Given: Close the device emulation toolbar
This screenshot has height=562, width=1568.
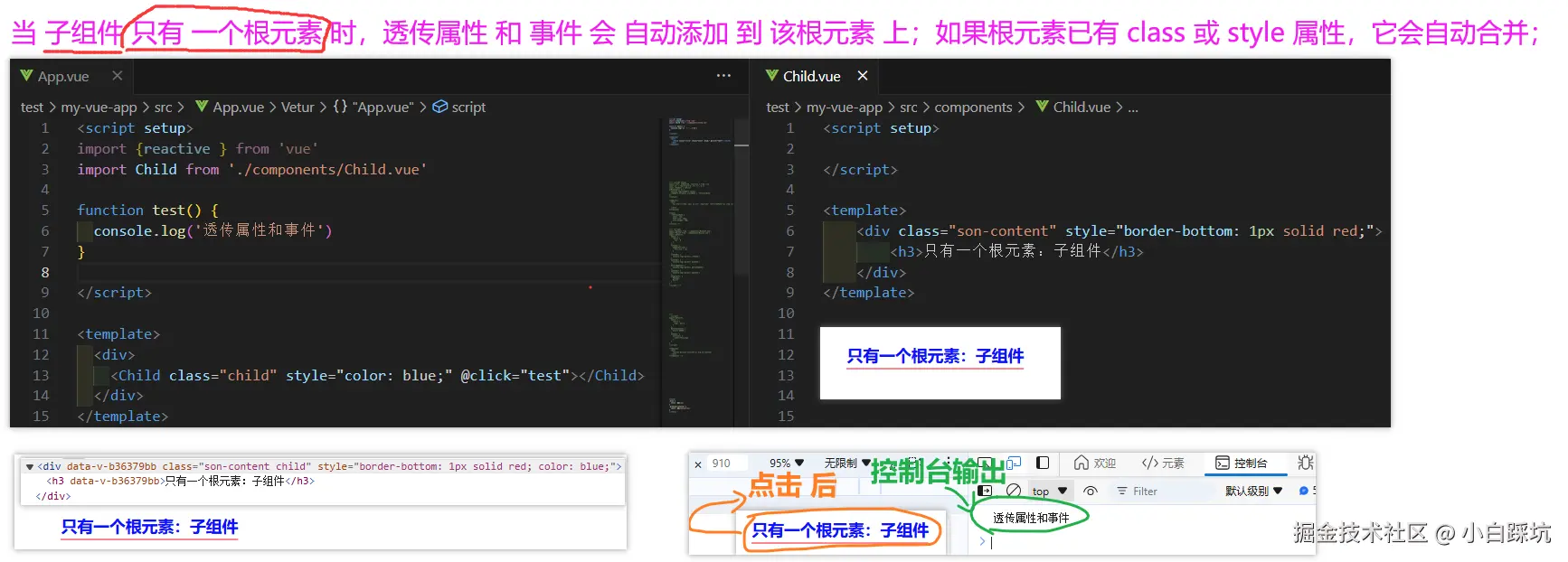Looking at the screenshot, I should [x=697, y=464].
